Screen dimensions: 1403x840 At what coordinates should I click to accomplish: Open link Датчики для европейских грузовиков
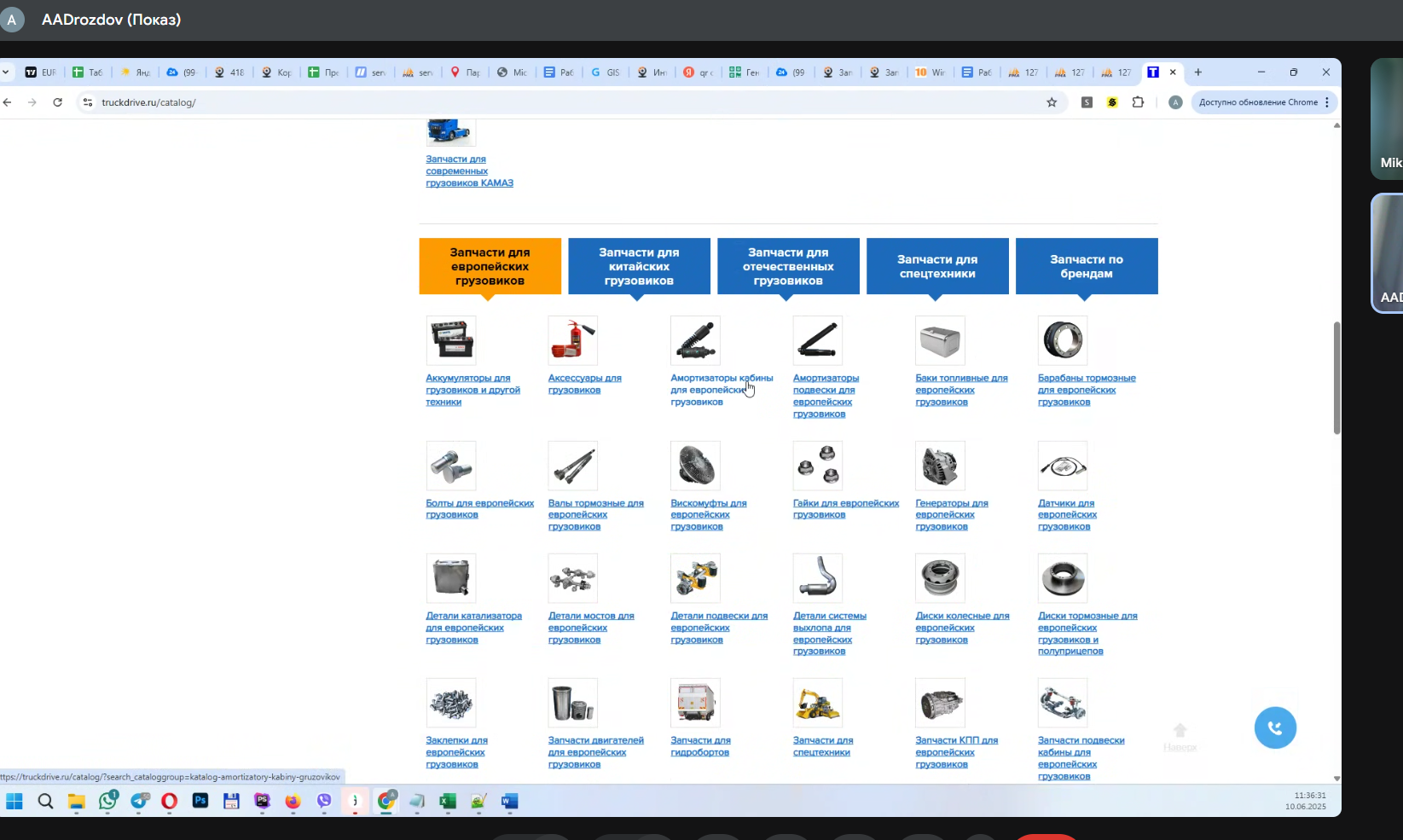(1067, 515)
